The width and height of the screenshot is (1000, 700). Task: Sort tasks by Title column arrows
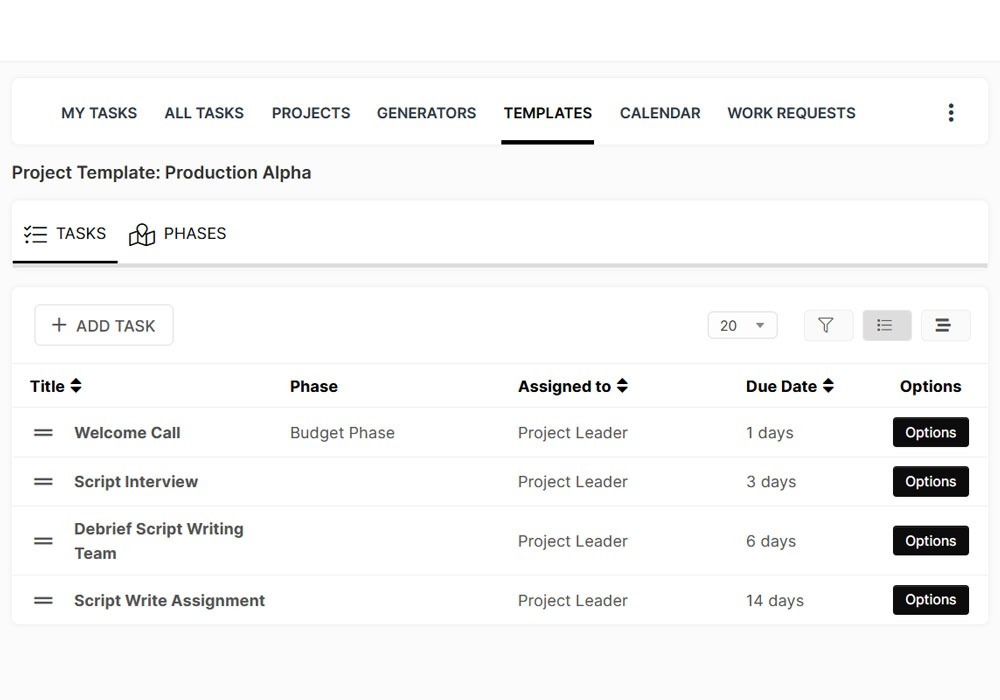click(76, 386)
